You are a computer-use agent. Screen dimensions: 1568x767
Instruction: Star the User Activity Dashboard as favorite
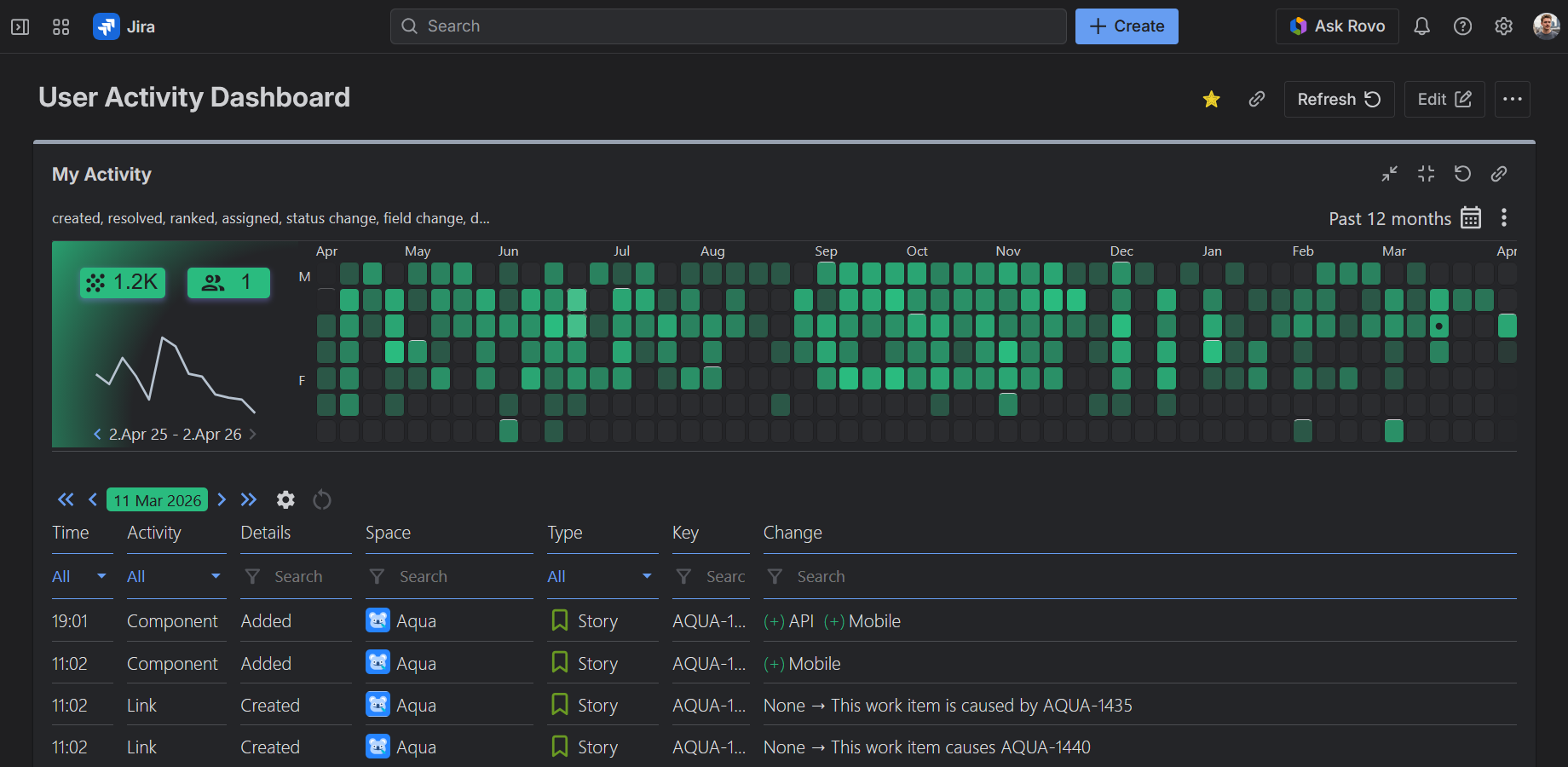(1211, 99)
